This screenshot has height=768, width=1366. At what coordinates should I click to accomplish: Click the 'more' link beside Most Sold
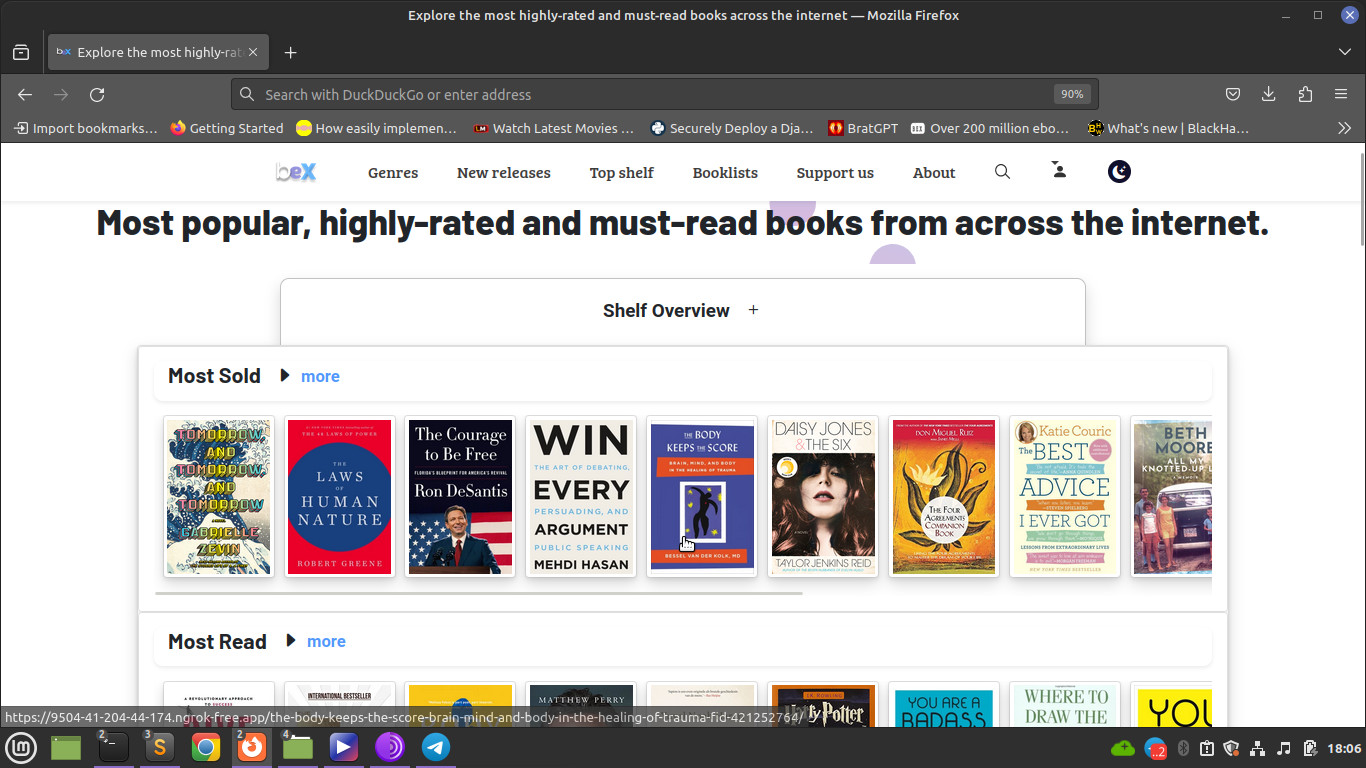[x=320, y=377]
